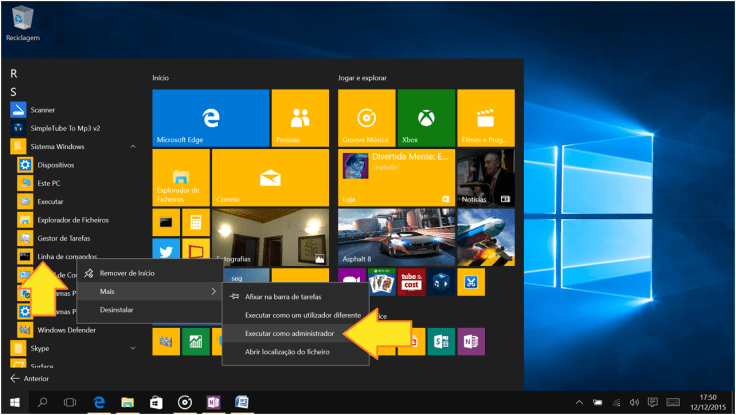Select Afixar na barra de tarefas
The width and height of the screenshot is (736, 415).
(282, 297)
